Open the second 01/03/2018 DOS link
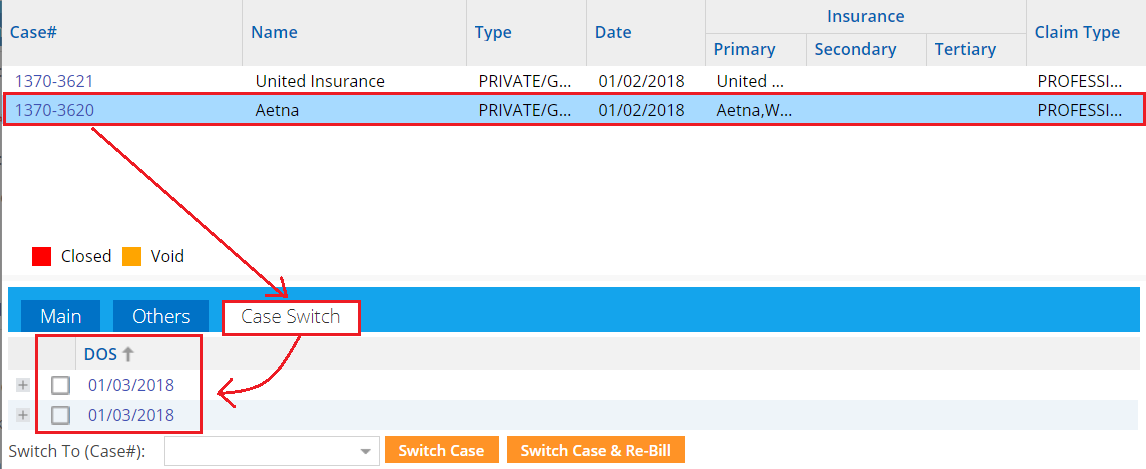Screen dimensions: 1146x469 point(130,415)
